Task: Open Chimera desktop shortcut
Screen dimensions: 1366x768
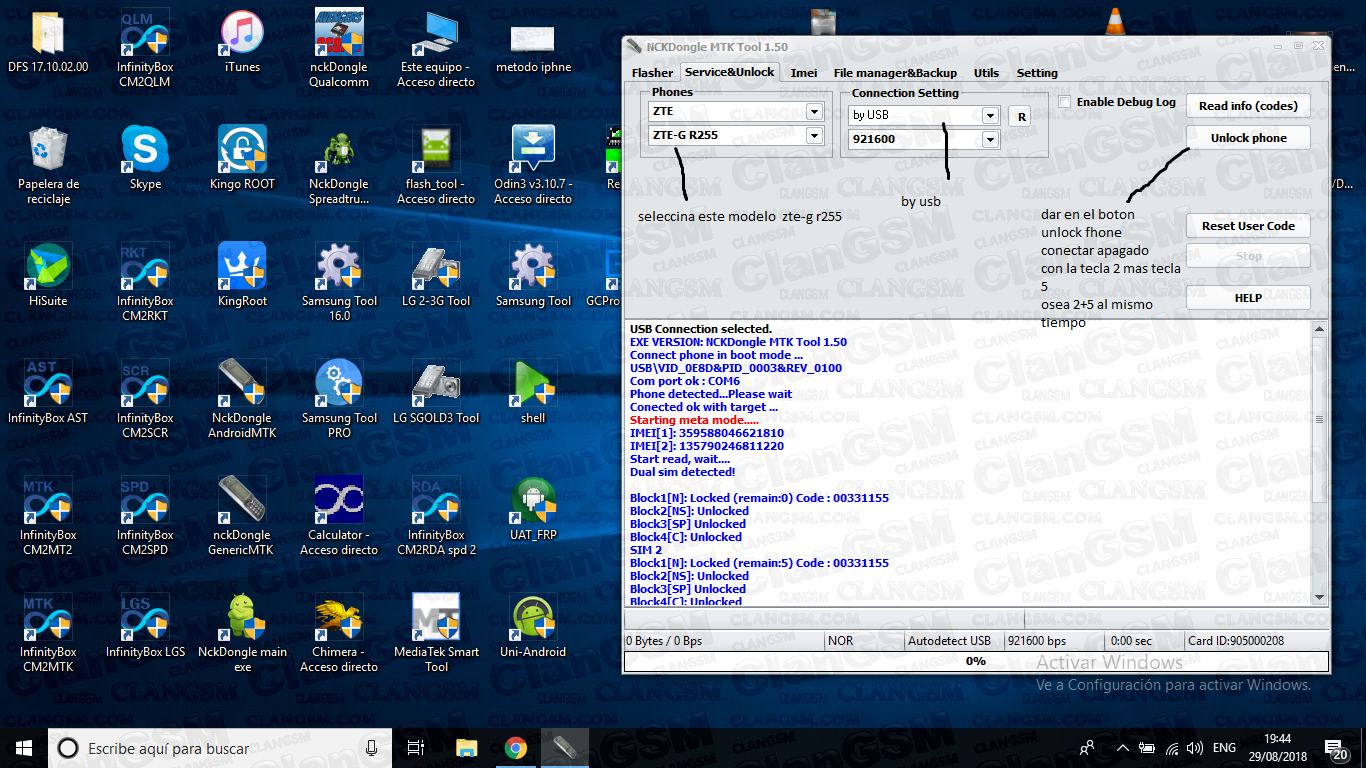Action: point(339,633)
